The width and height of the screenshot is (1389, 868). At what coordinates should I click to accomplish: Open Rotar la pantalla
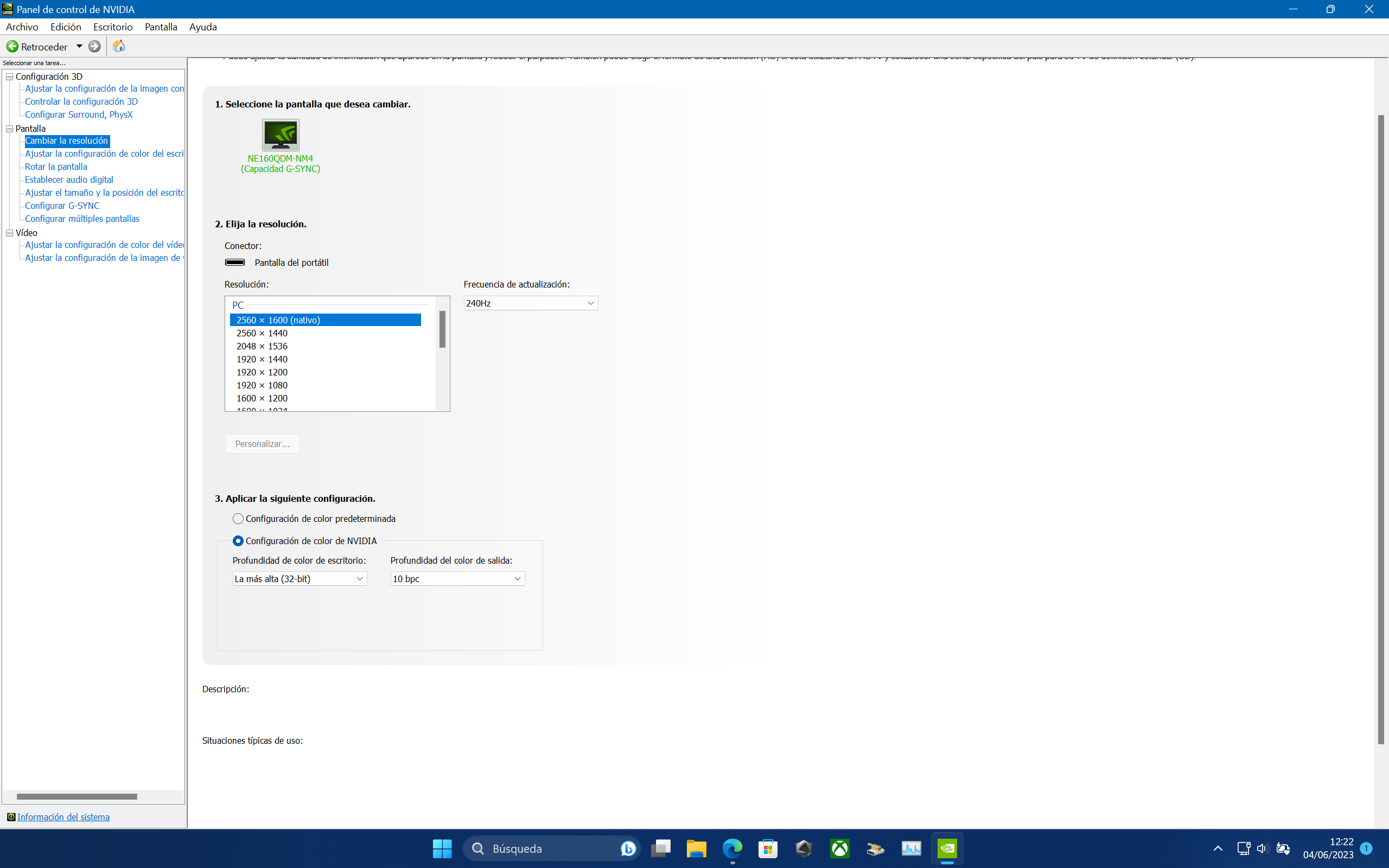point(56,167)
